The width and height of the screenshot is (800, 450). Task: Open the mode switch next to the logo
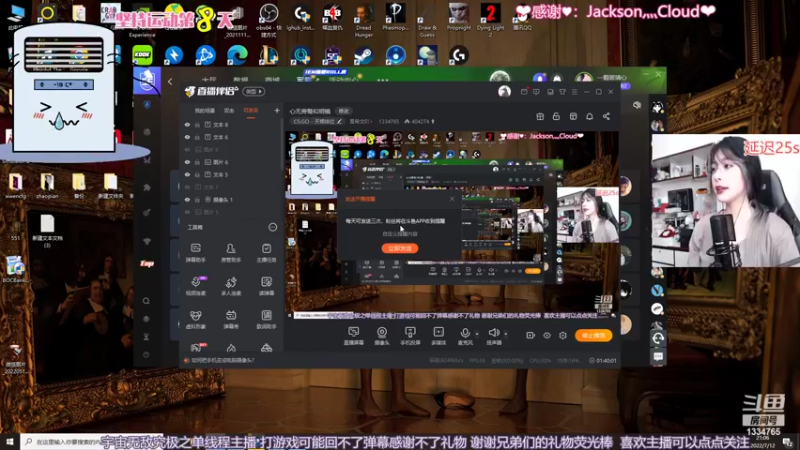click(254, 92)
